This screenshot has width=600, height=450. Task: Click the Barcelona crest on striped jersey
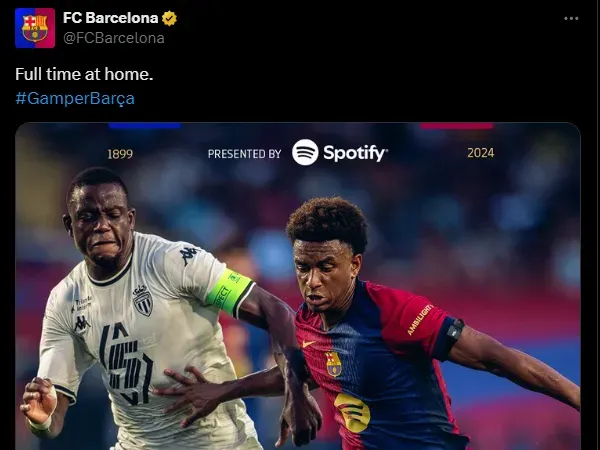click(333, 364)
